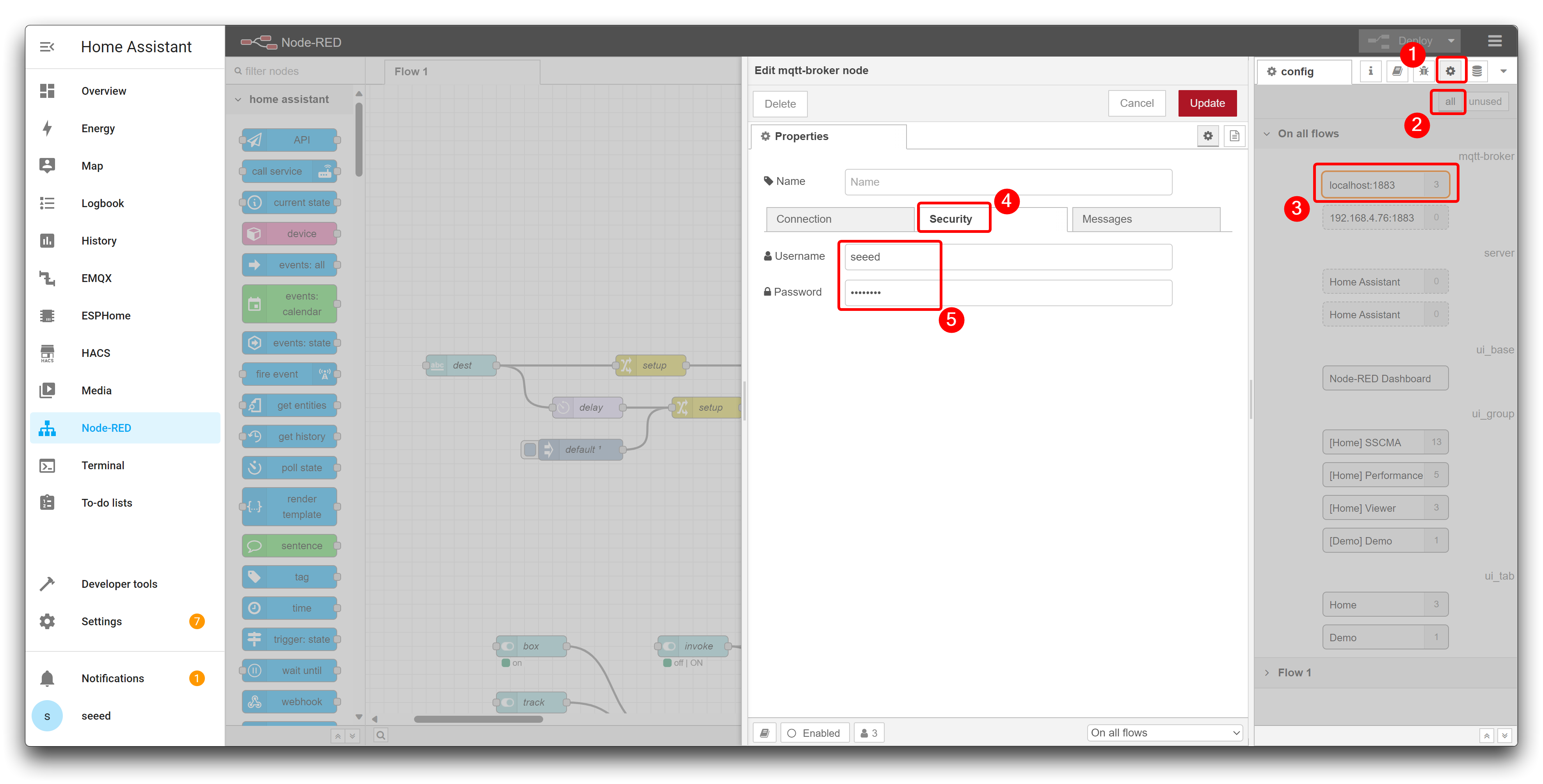This screenshot has height=784, width=1543.
Task: Open the Logbook list icon
Action: click(47, 203)
